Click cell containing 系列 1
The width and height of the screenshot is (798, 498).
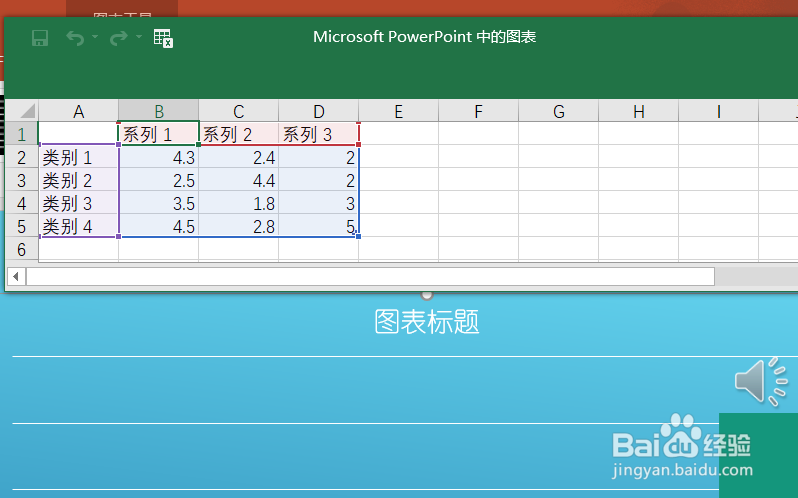159,134
